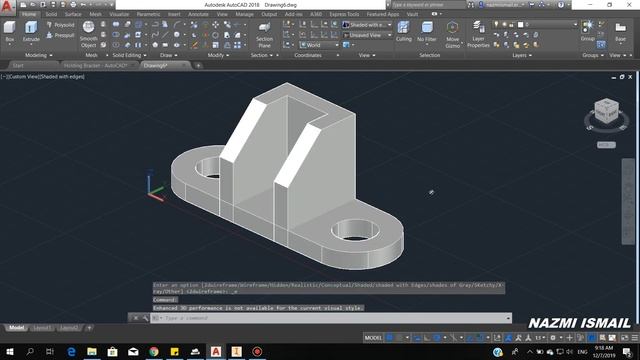
Task: Click the viewport Custom View Shaded with edges label
Action: point(43,76)
